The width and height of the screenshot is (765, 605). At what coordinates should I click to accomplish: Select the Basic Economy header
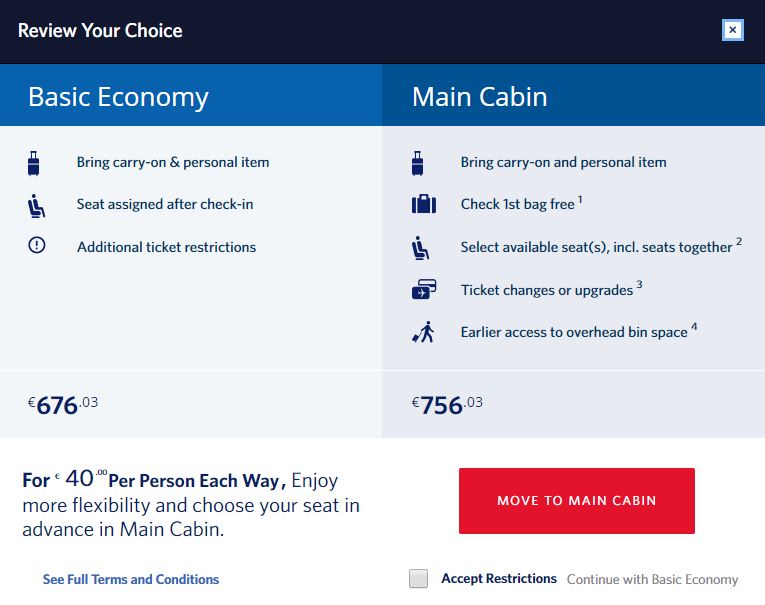118,96
